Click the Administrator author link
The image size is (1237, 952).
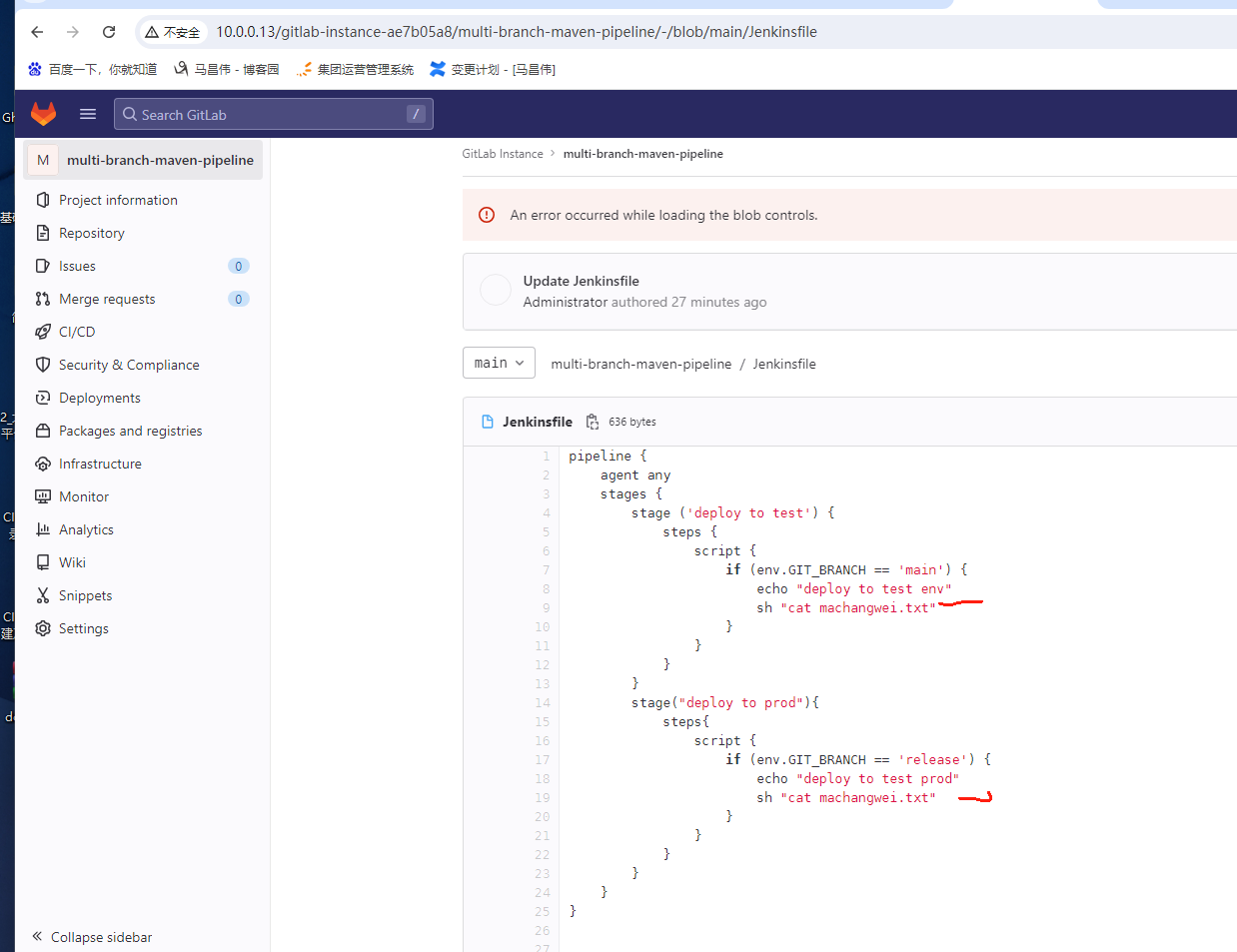coord(566,302)
